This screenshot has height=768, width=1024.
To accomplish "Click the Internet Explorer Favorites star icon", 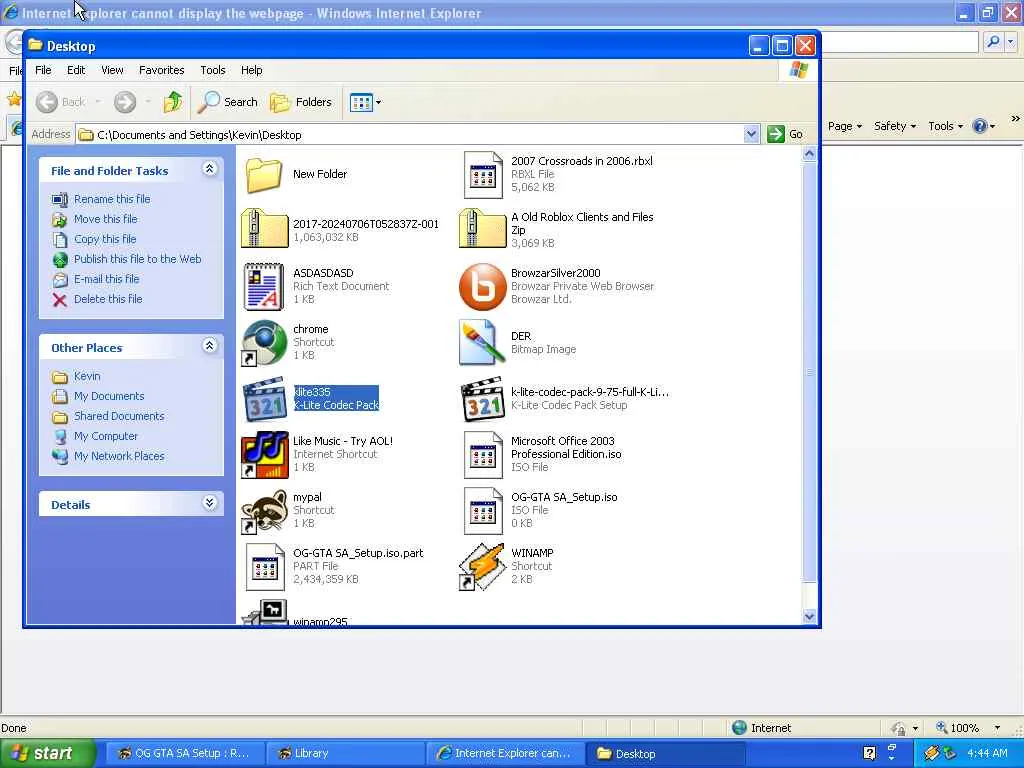I will point(14,99).
